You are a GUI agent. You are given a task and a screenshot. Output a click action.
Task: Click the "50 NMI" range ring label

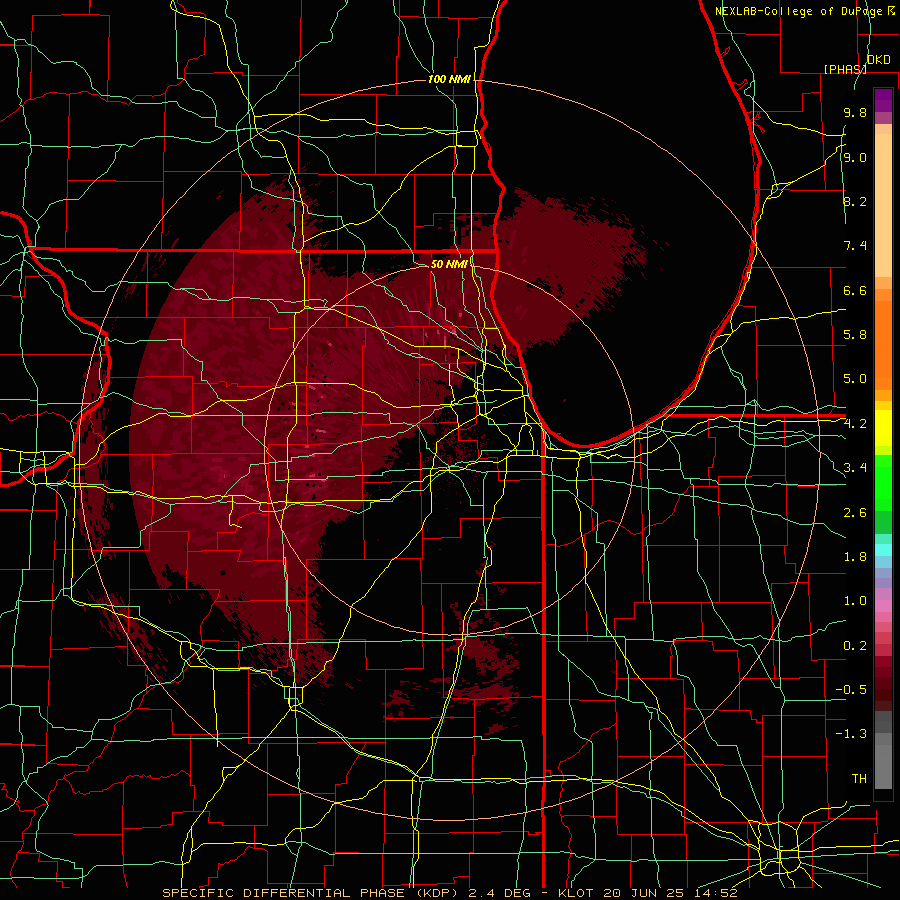449,264
